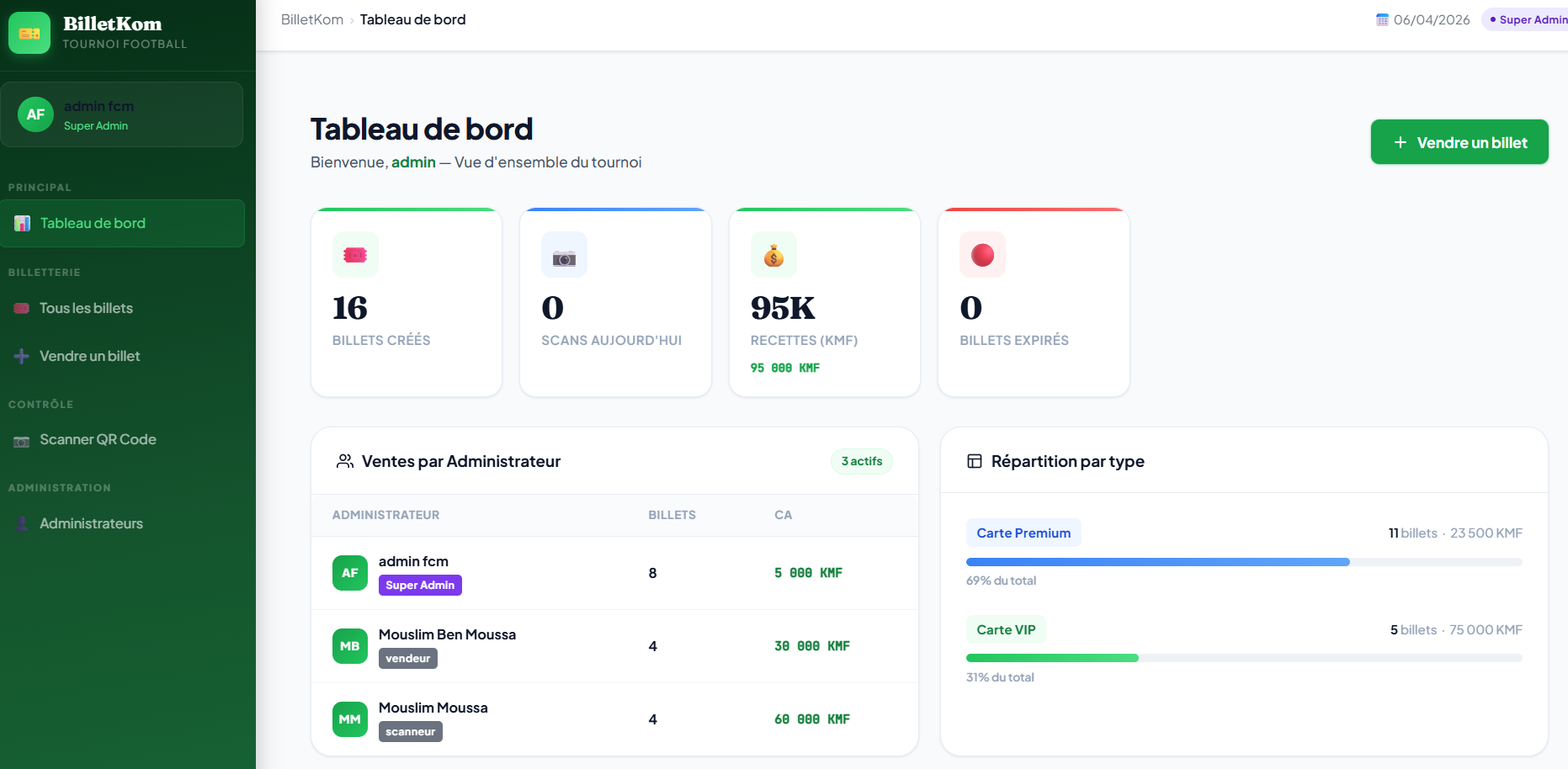Click the AF avatar in admin fcm row
This screenshot has height=769, width=1568.
pos(350,573)
